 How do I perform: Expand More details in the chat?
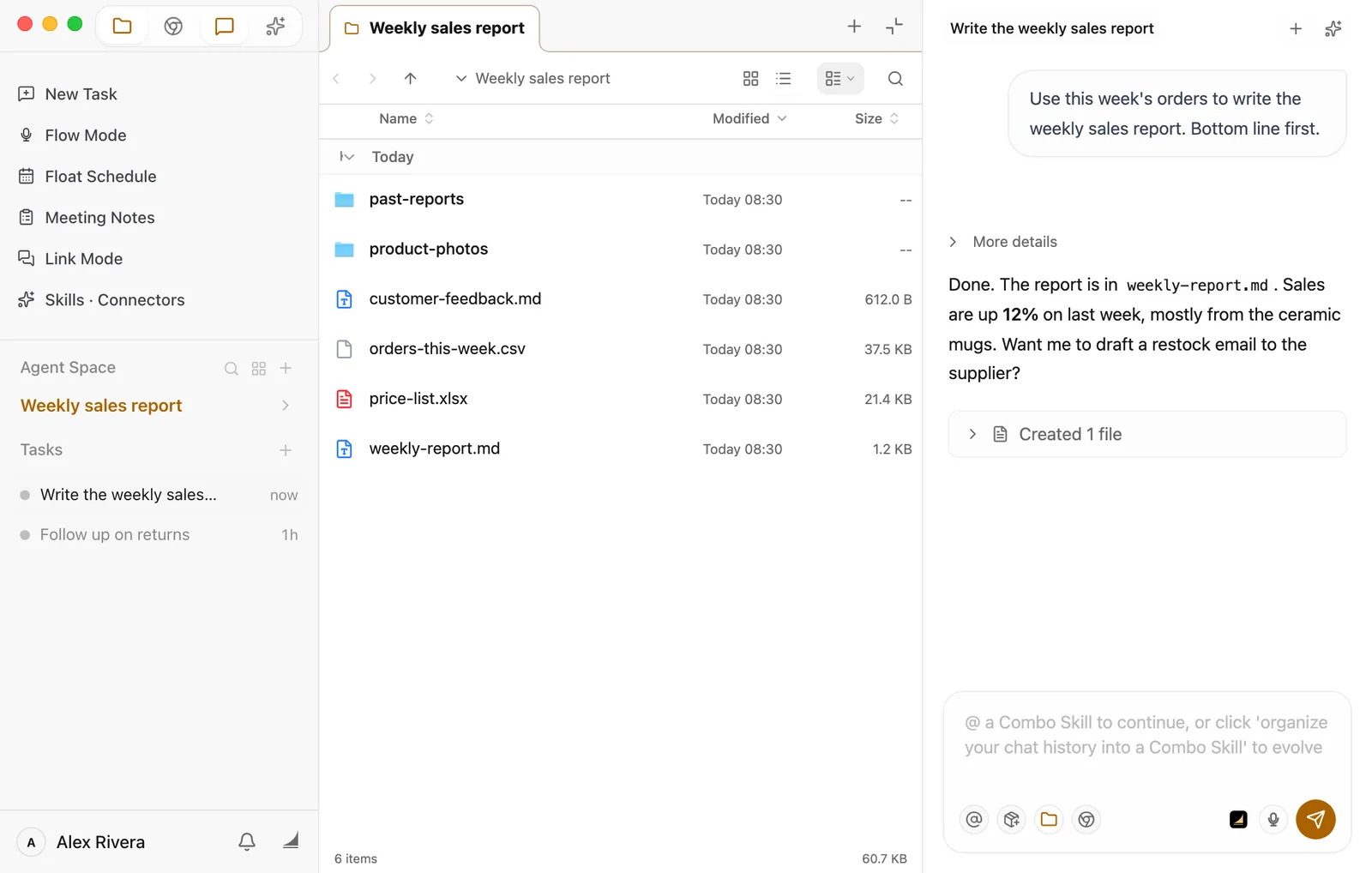(1002, 242)
